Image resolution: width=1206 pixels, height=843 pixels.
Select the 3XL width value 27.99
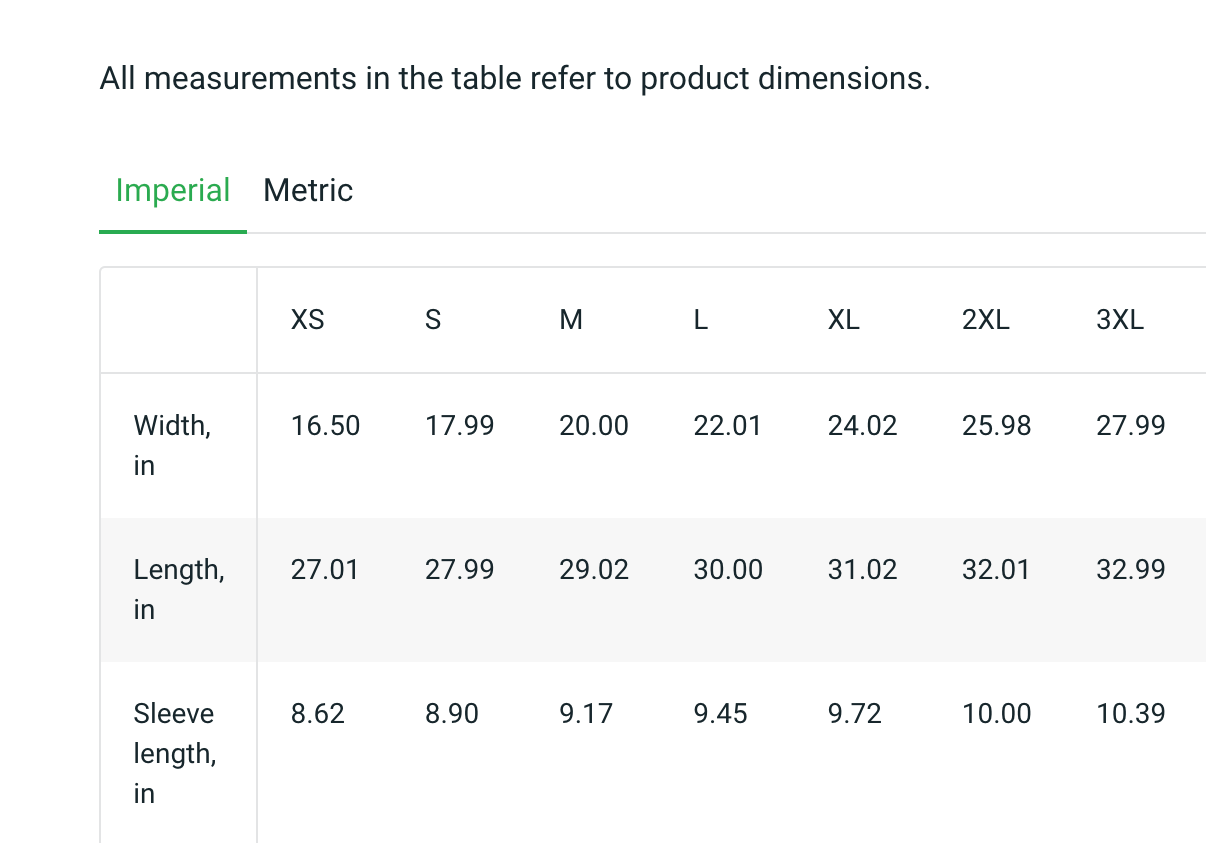coord(1131,426)
